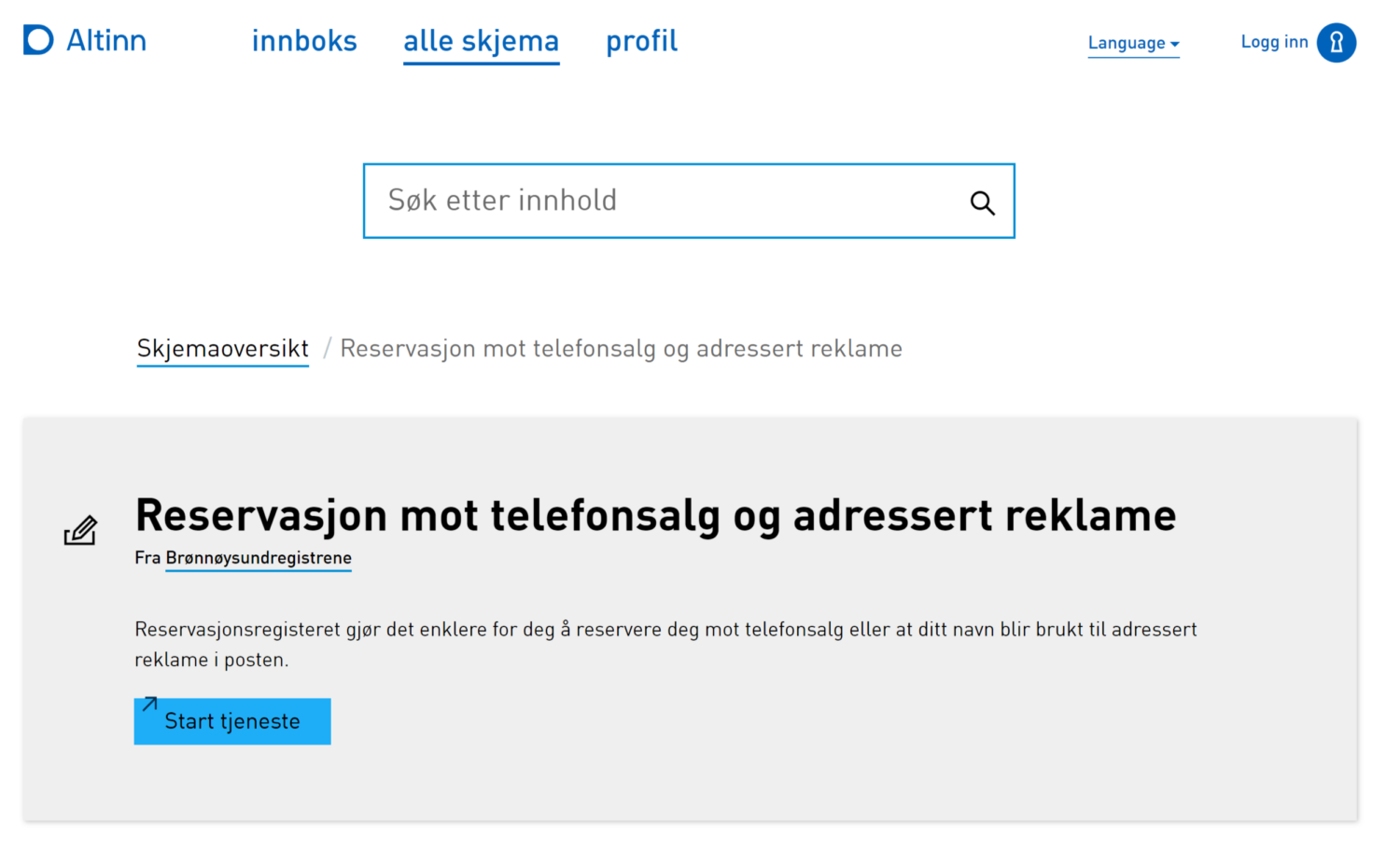
Task: Go to the alle skjema tab
Action: click(481, 42)
